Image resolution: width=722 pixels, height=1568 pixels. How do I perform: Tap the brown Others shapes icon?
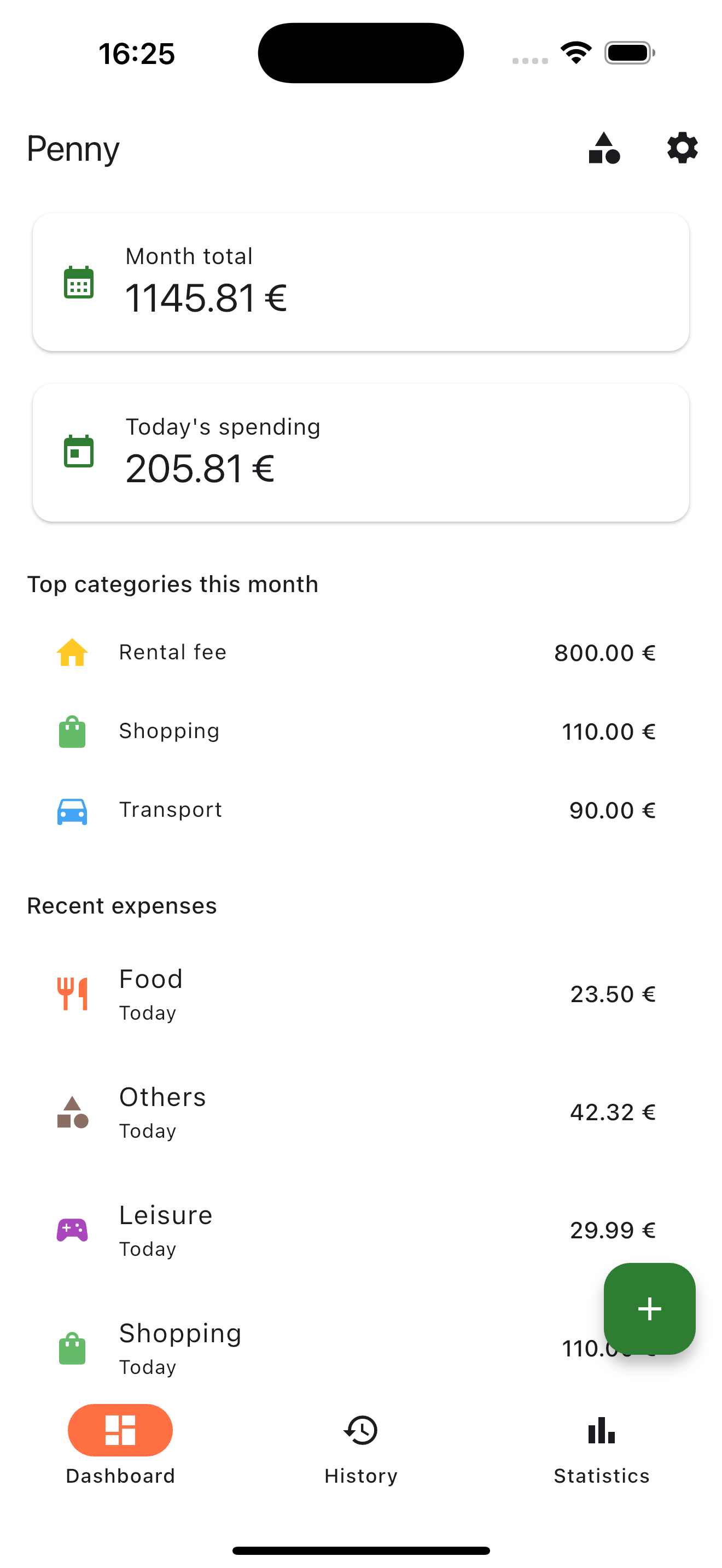(x=72, y=1112)
